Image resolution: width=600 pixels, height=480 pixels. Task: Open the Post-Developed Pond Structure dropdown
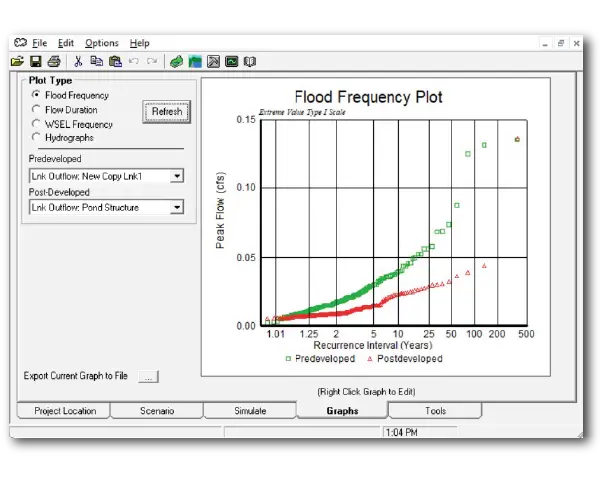coord(177,207)
